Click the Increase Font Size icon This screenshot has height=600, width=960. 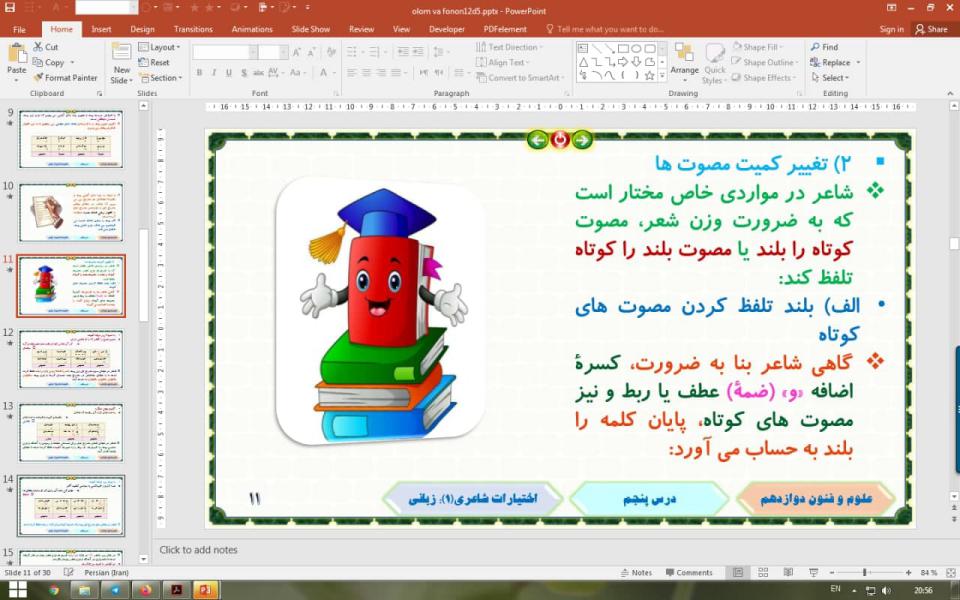(x=297, y=53)
